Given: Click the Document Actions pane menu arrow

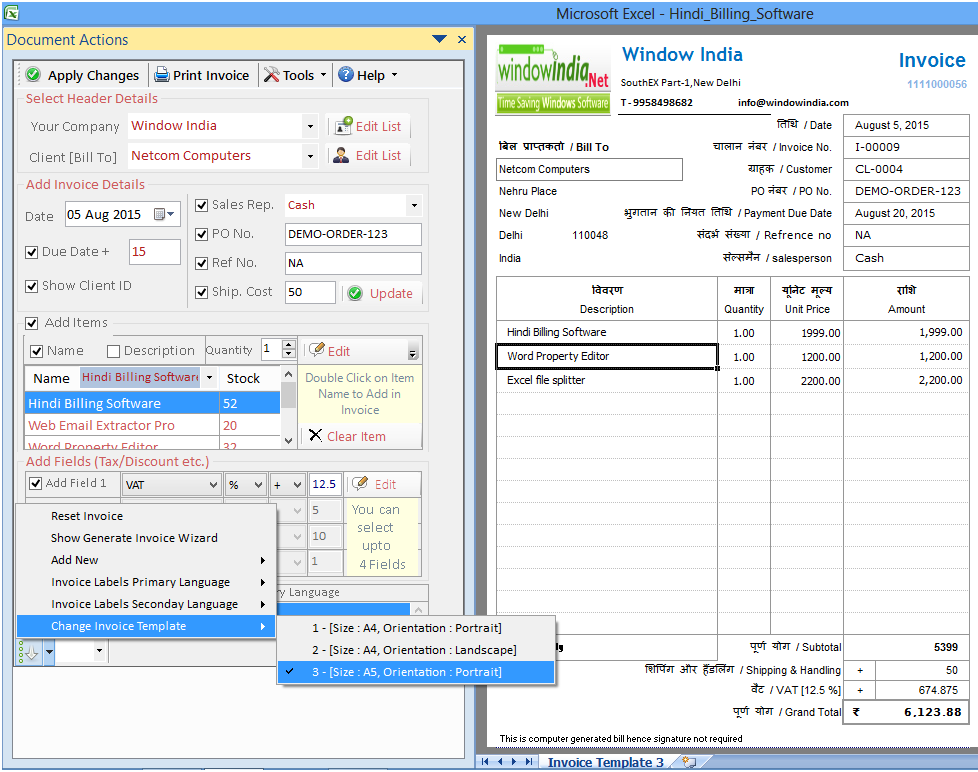Looking at the screenshot, I should (439, 39).
